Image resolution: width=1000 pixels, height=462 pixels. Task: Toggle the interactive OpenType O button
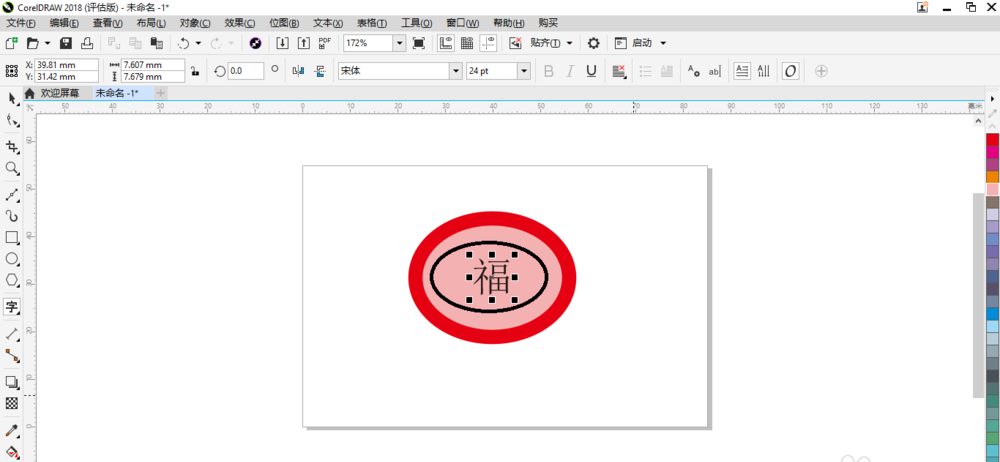(791, 71)
